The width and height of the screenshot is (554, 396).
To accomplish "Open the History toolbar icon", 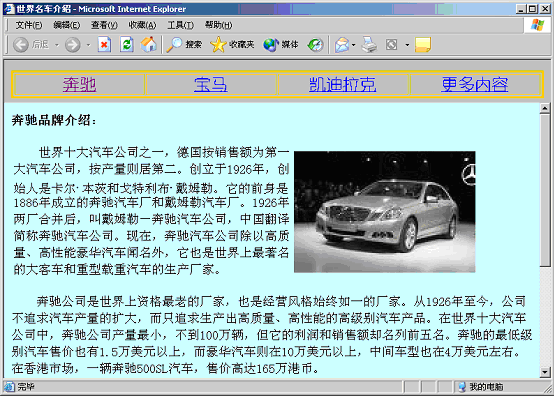I will 315,45.
